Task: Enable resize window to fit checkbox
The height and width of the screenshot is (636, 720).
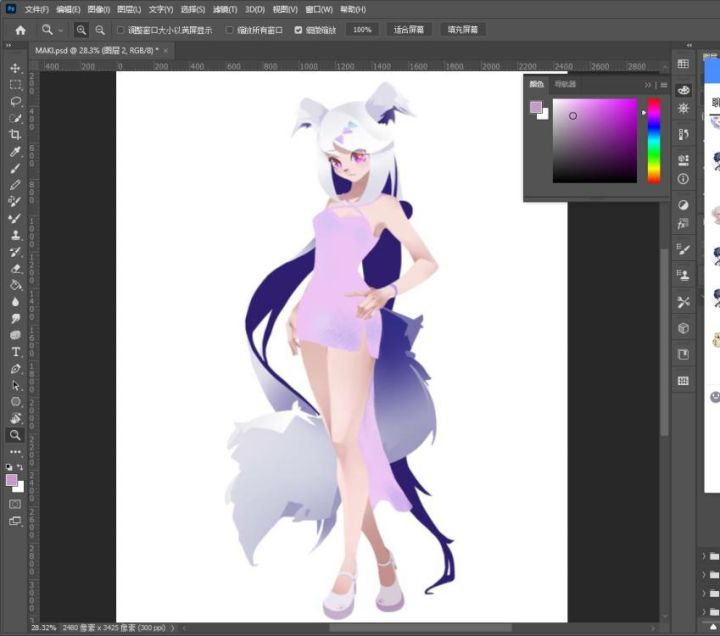Action: click(x=120, y=30)
